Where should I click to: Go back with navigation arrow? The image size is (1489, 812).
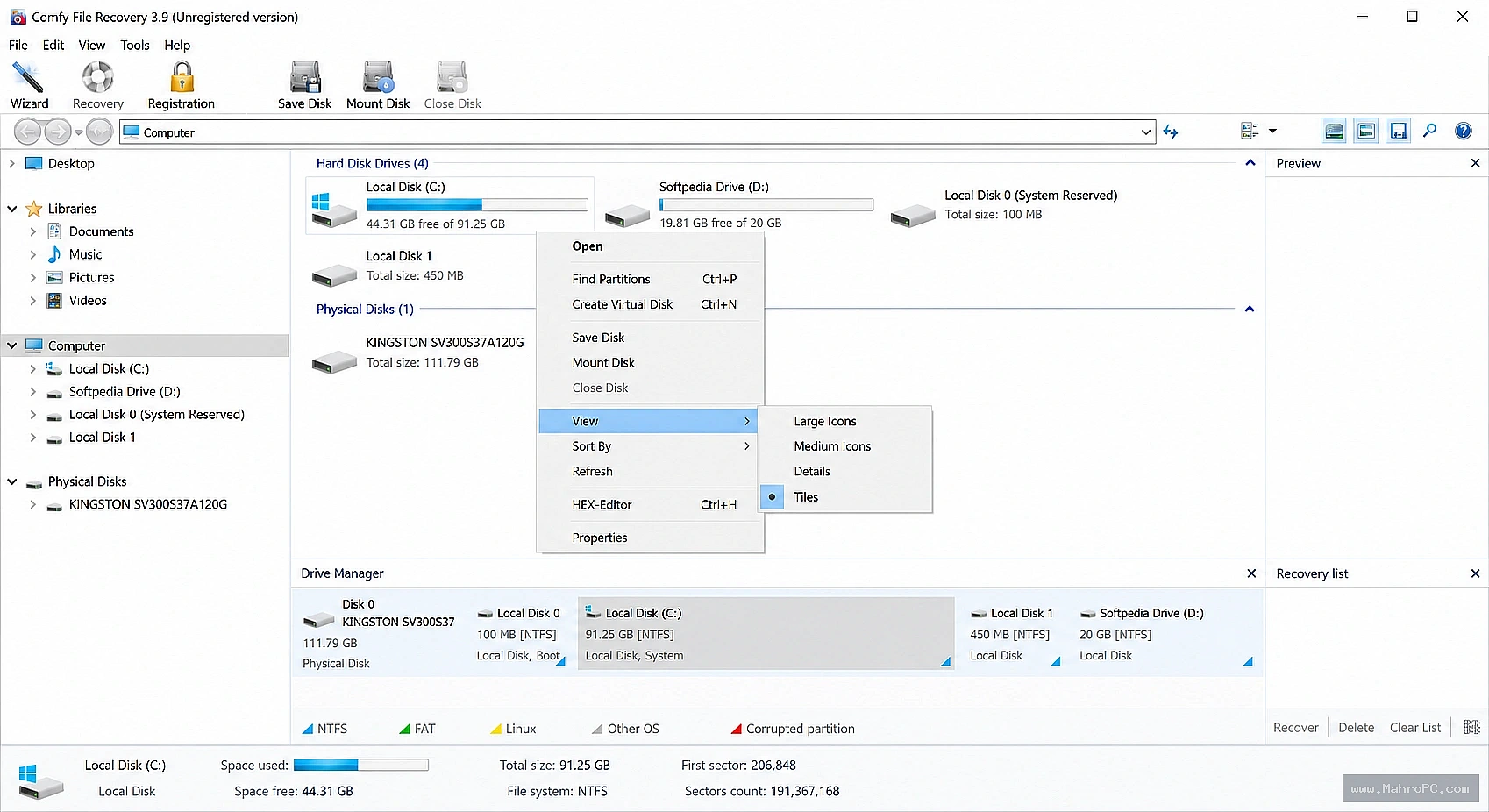click(x=28, y=132)
